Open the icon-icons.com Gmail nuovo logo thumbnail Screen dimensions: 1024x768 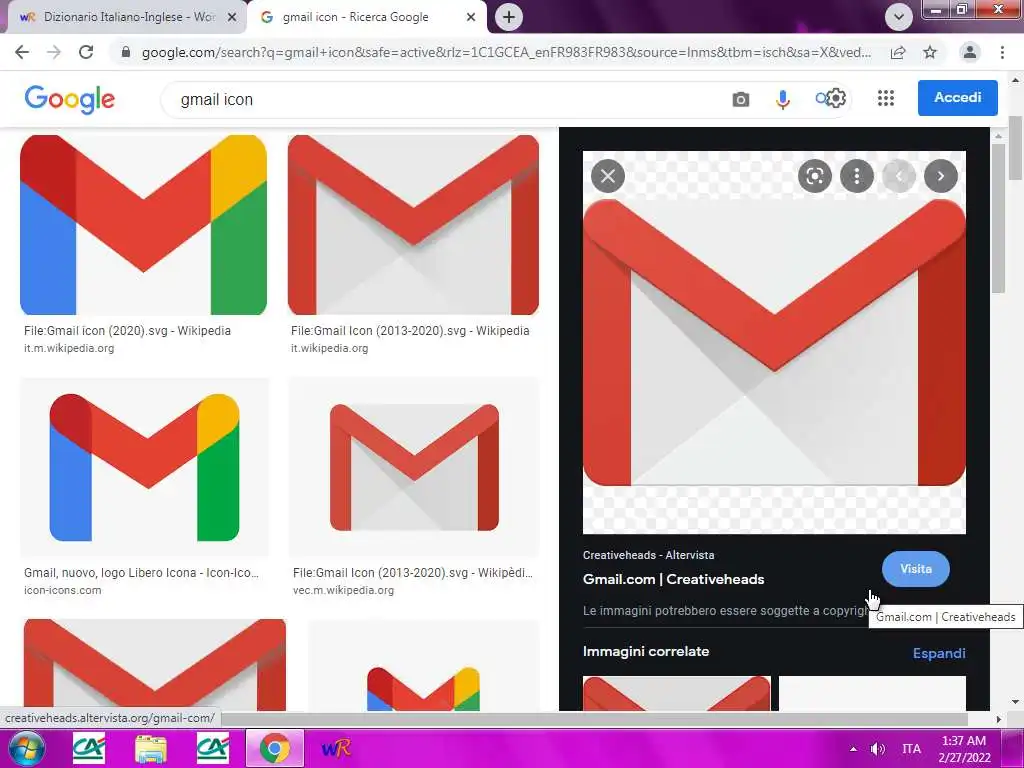click(144, 467)
